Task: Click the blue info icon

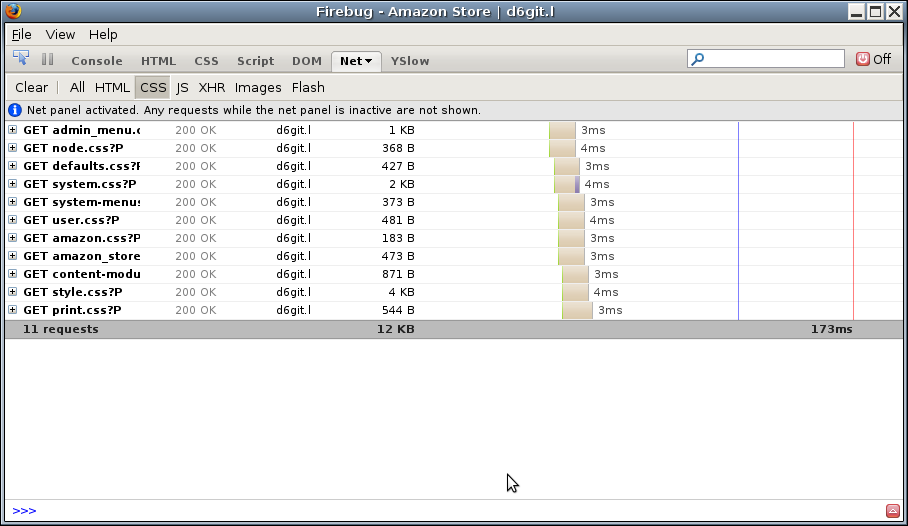Action: [x=15, y=110]
